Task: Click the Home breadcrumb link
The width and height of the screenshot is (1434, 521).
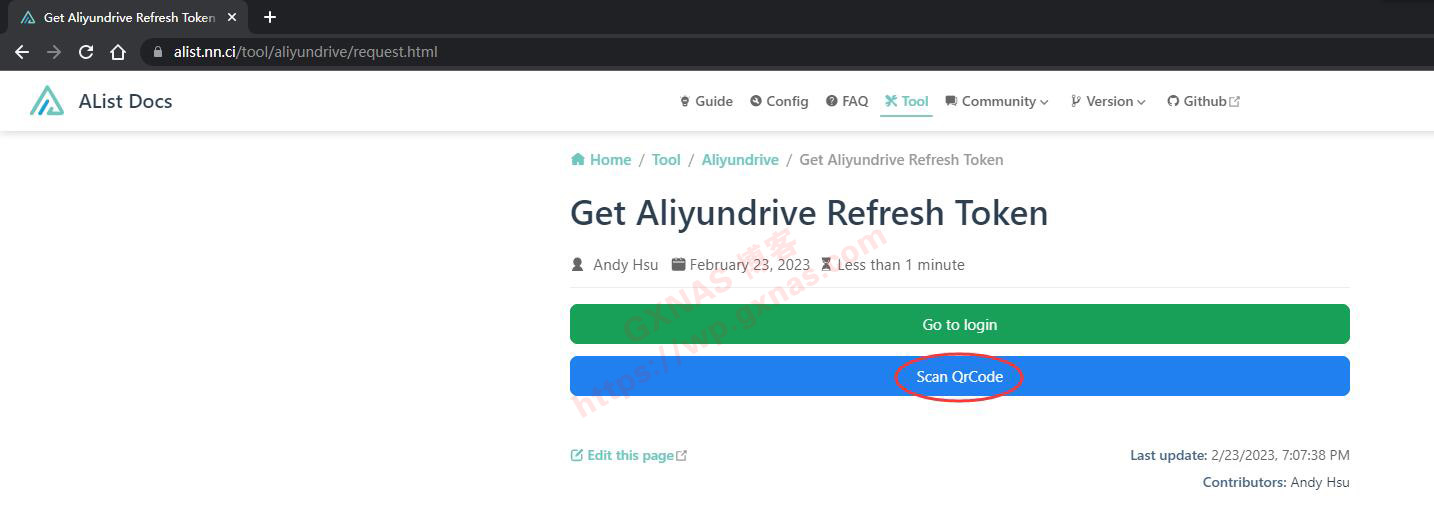Action: tap(601, 160)
